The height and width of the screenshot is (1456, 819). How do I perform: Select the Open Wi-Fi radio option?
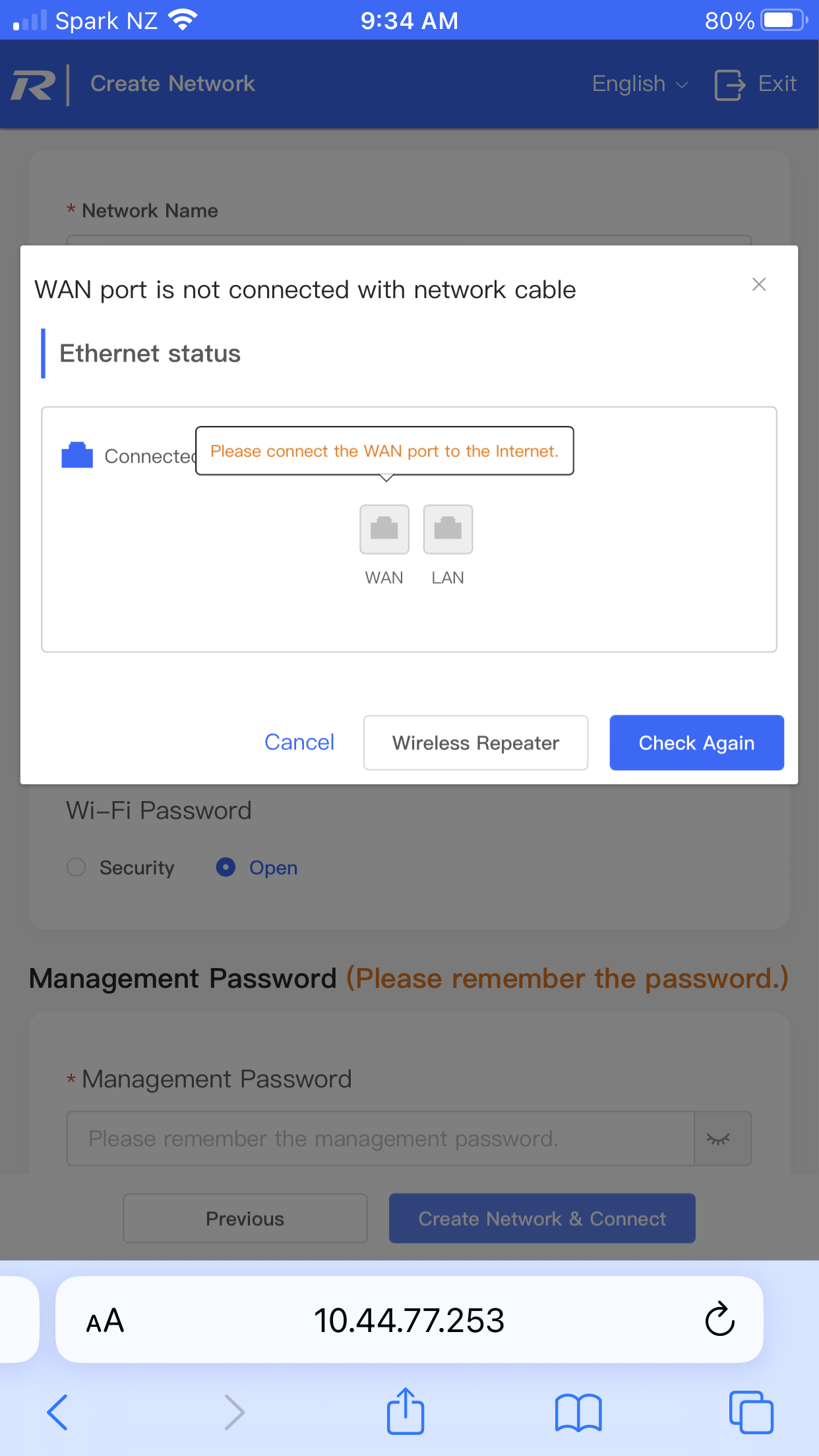point(226,867)
